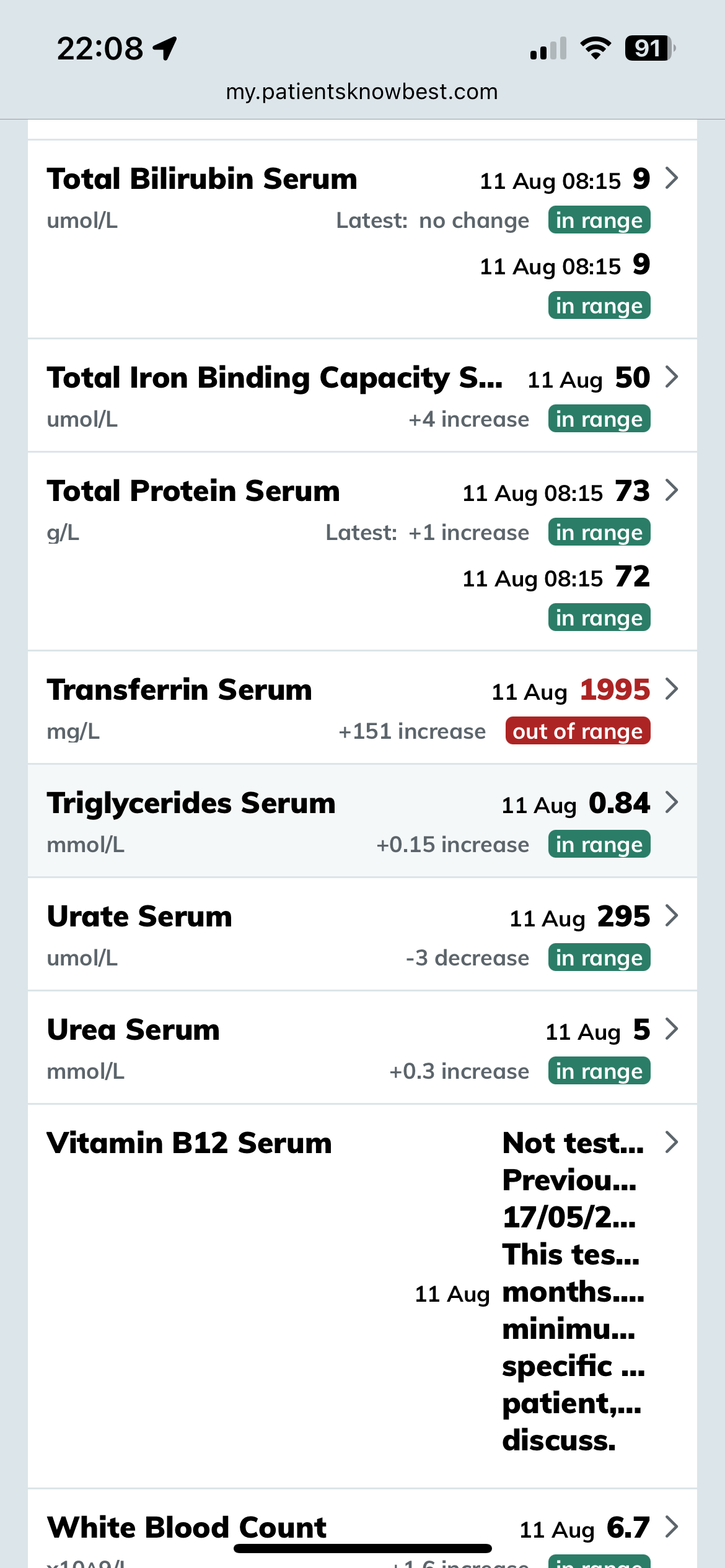Tap the White Blood Count chevron
Screen dimensions: 725x1568
(x=672, y=1527)
